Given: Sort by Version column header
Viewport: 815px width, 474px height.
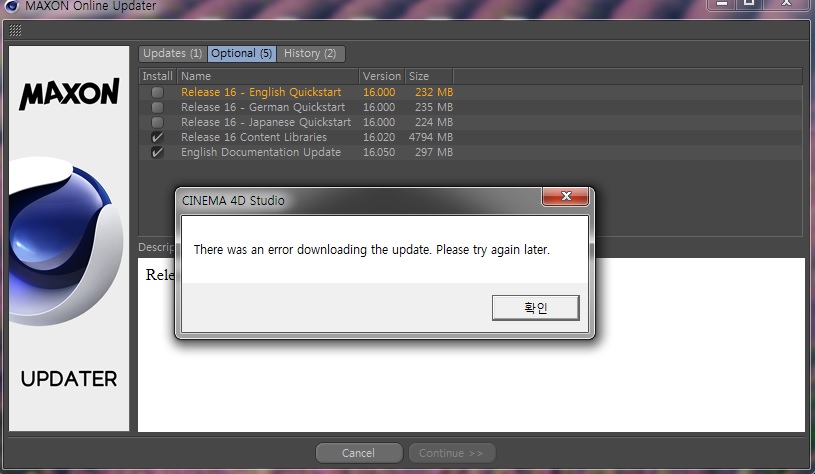Looking at the screenshot, I should tap(382, 76).
